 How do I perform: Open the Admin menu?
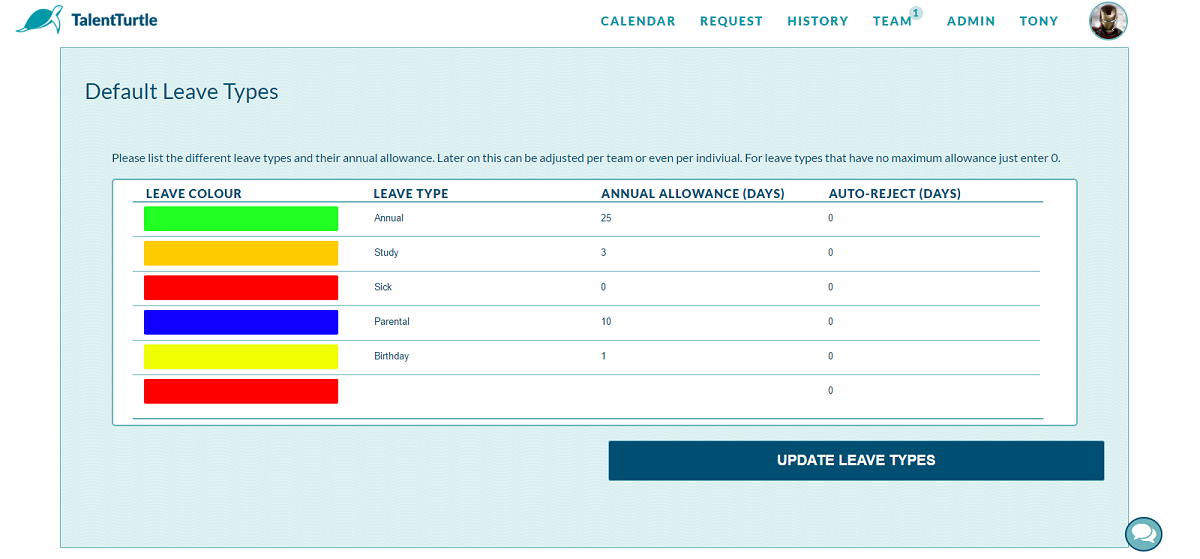(x=971, y=21)
